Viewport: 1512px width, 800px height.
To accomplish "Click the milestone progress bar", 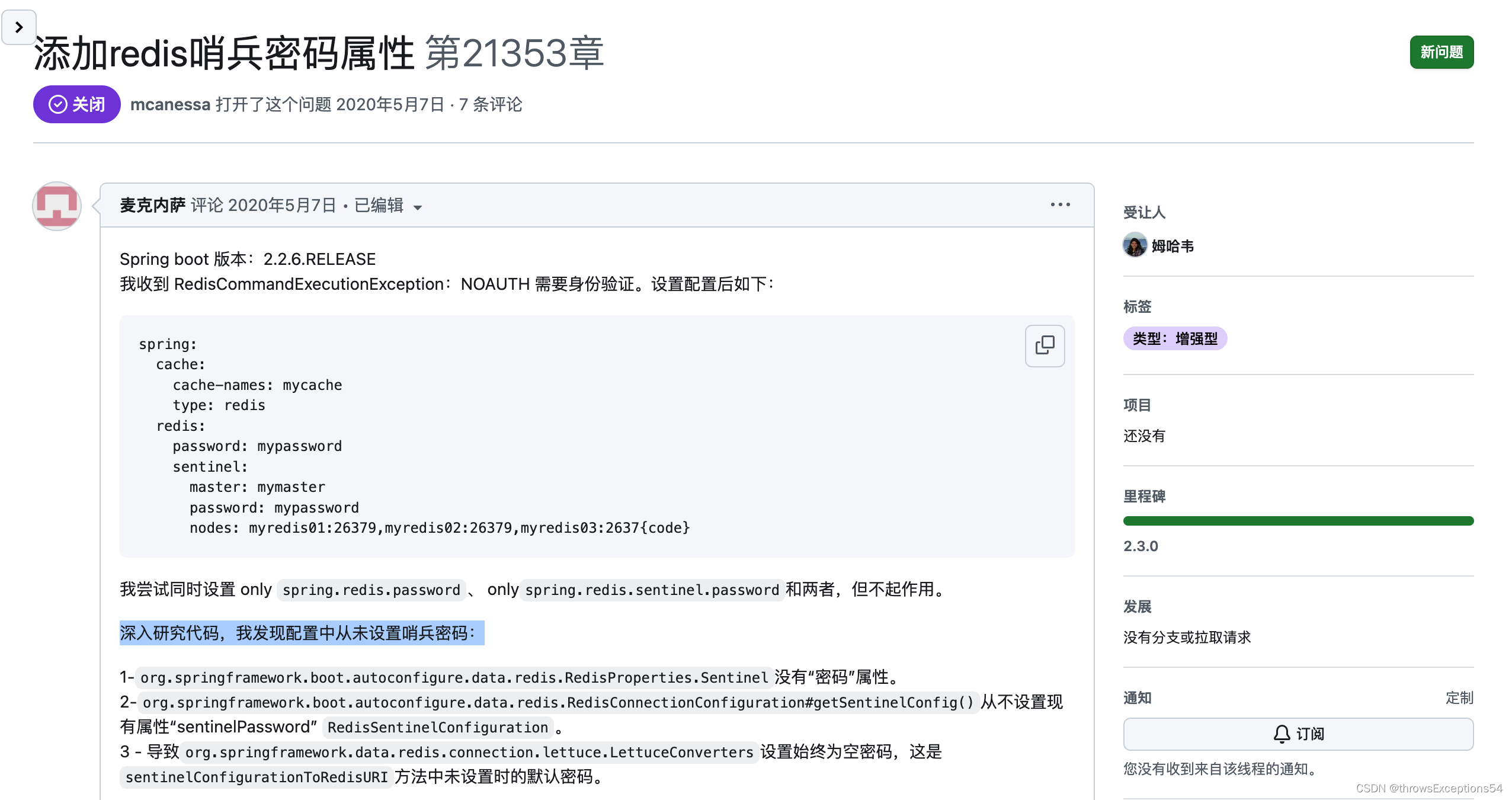I will (1298, 520).
